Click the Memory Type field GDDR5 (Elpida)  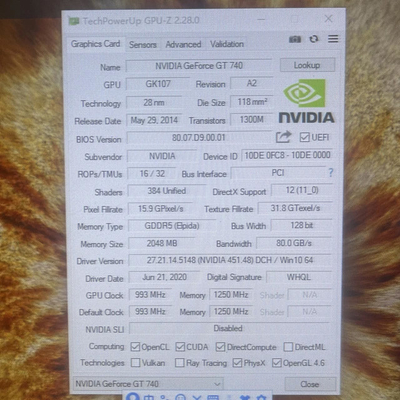(x=172, y=226)
